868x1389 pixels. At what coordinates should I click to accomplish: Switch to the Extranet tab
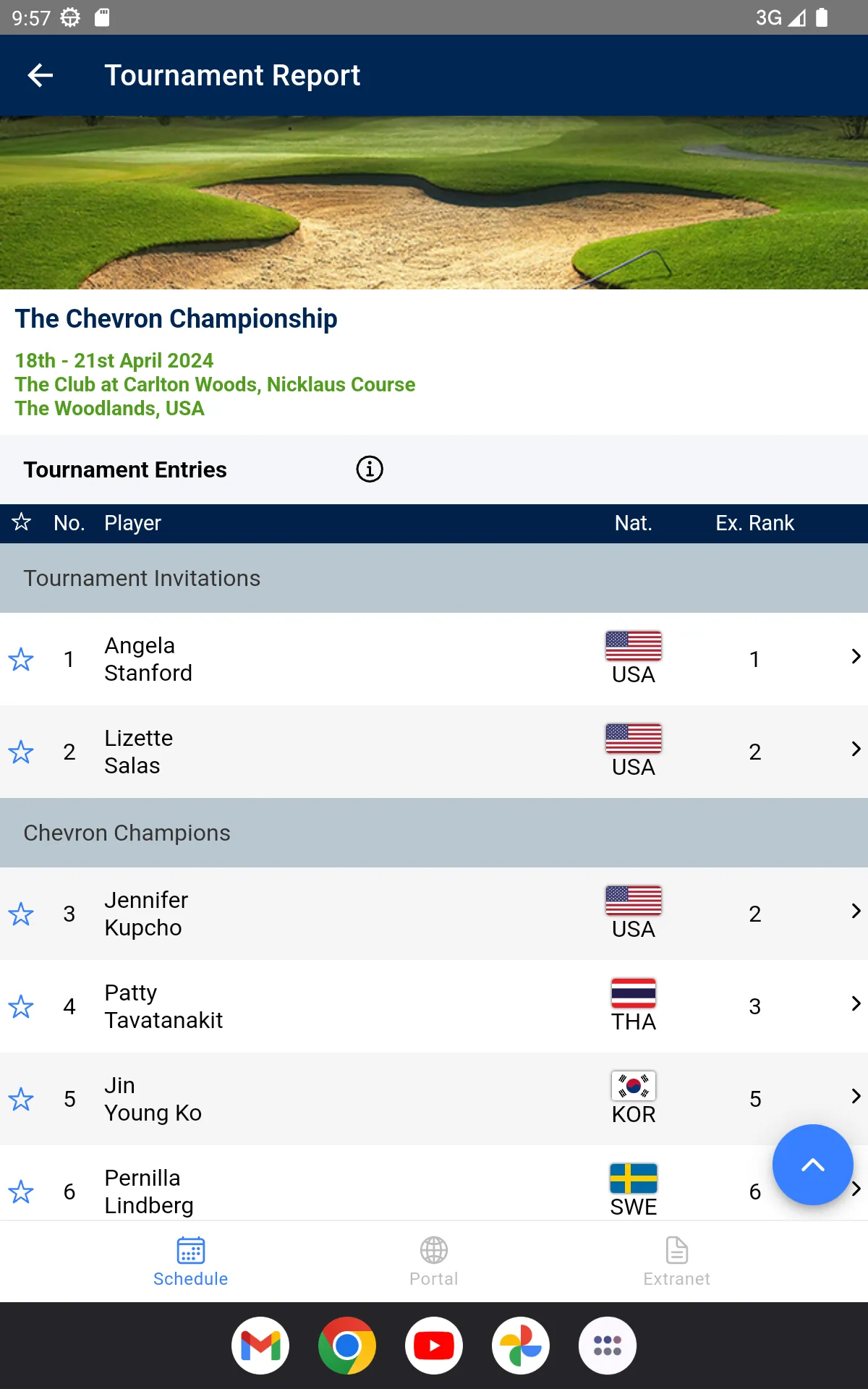point(677,1262)
